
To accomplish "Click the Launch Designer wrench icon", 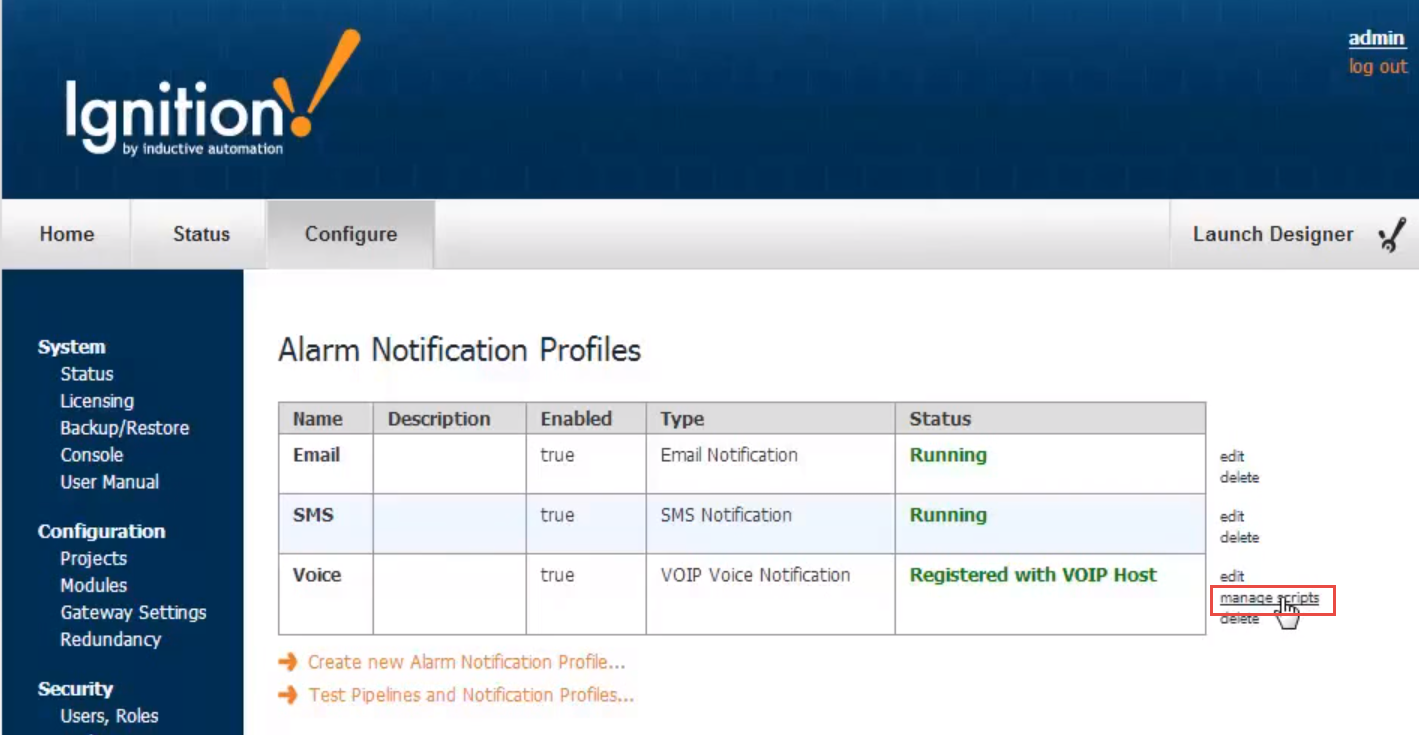I will click(1392, 235).
